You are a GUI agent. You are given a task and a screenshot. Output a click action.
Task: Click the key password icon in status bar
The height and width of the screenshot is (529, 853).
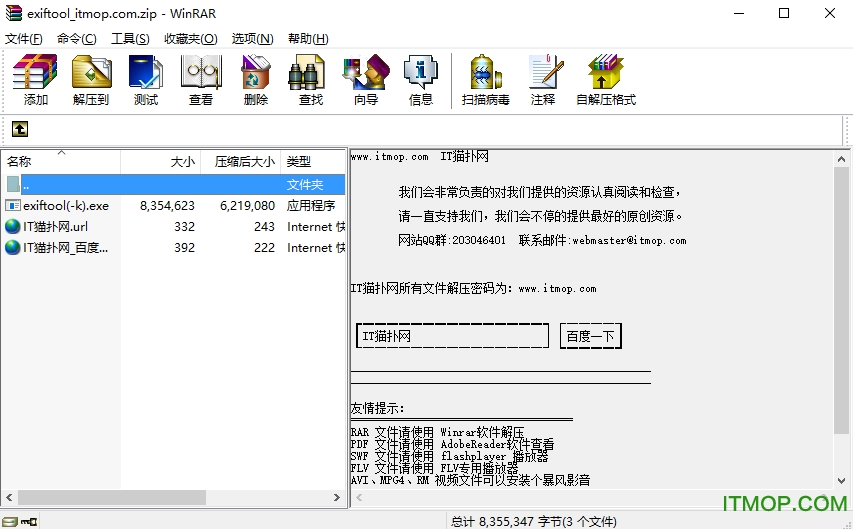(x=29, y=522)
